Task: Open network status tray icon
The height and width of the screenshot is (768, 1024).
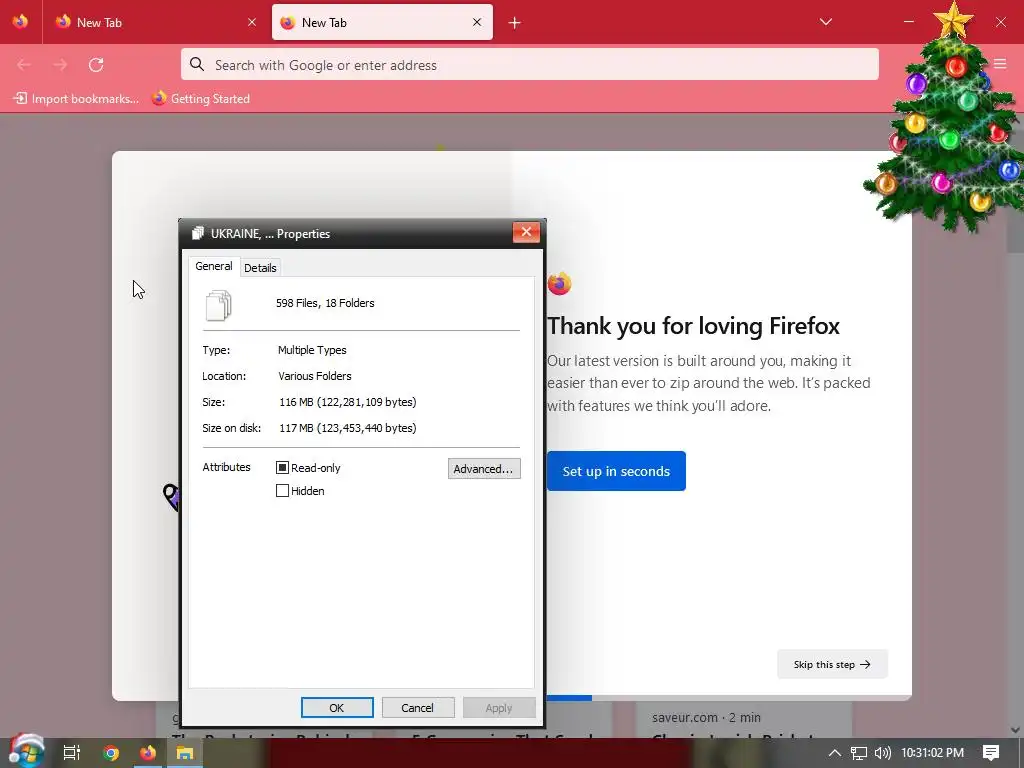Action: [x=859, y=753]
